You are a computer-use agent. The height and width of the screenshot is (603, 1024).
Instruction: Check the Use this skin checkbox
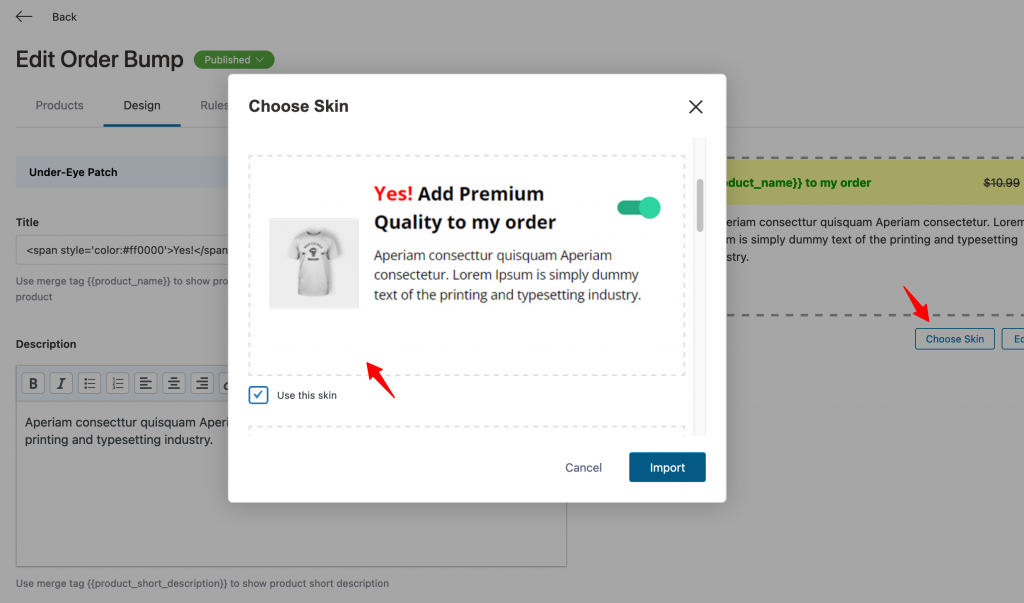(258, 395)
